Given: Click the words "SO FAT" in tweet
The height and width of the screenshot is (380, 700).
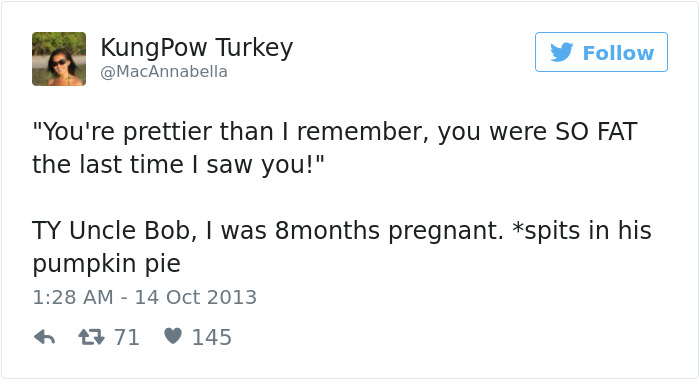Looking at the screenshot, I should tap(596, 132).
